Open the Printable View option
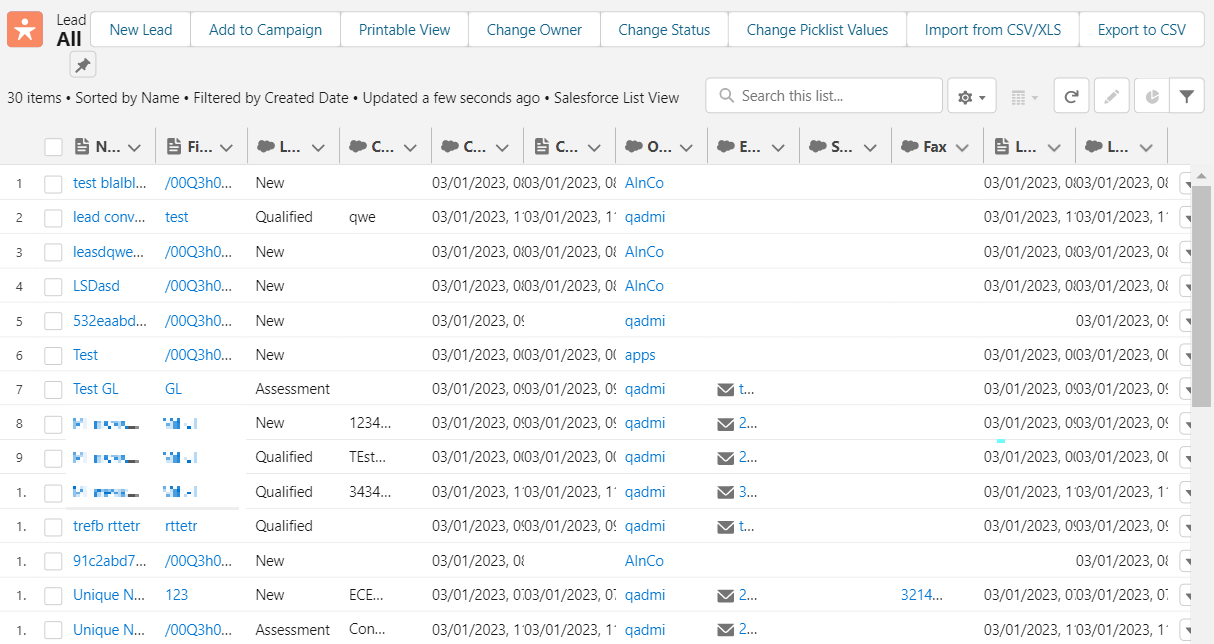1214x644 pixels. click(x=404, y=29)
